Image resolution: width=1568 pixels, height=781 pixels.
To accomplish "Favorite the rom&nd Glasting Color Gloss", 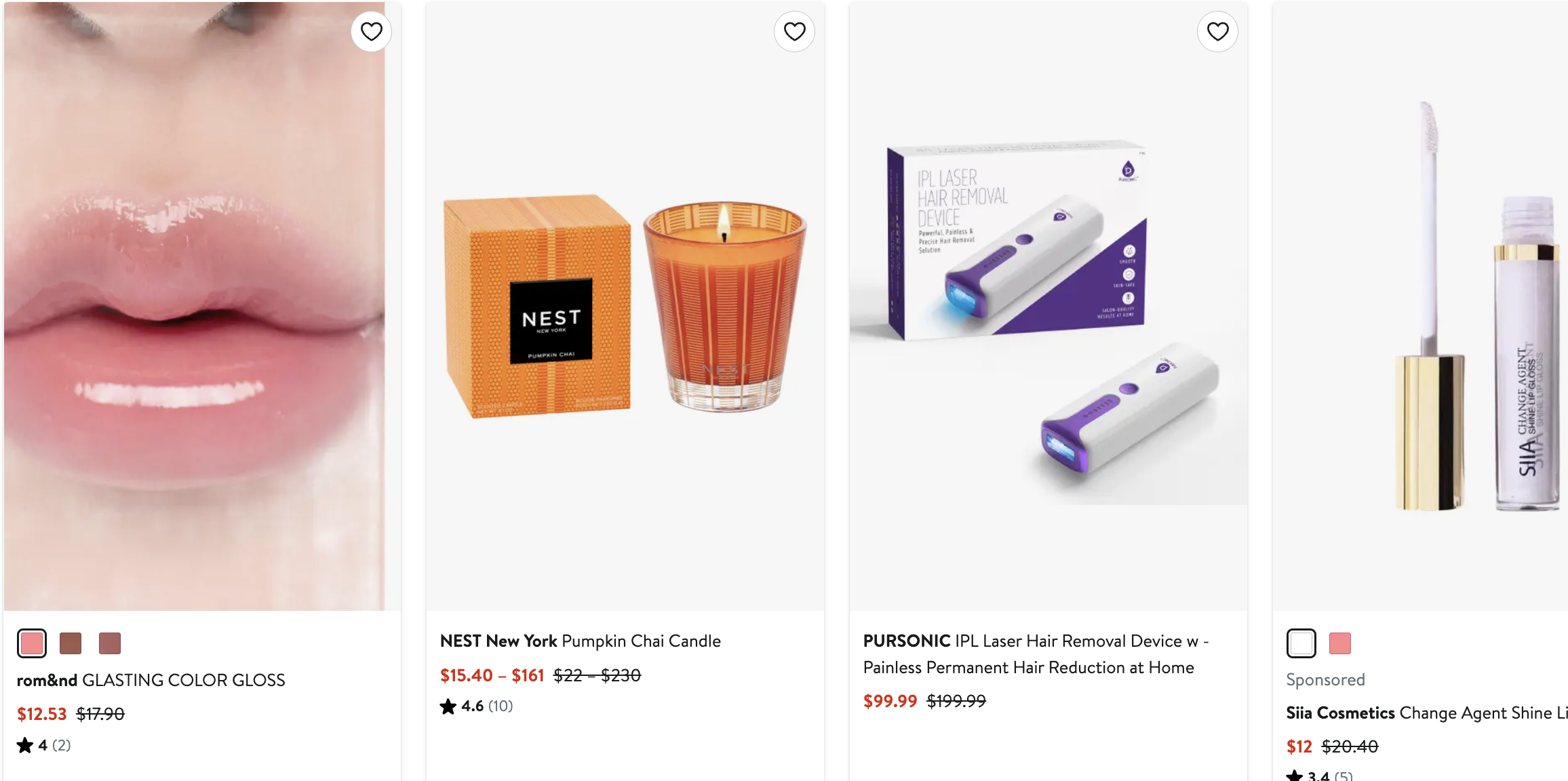I will (x=371, y=31).
